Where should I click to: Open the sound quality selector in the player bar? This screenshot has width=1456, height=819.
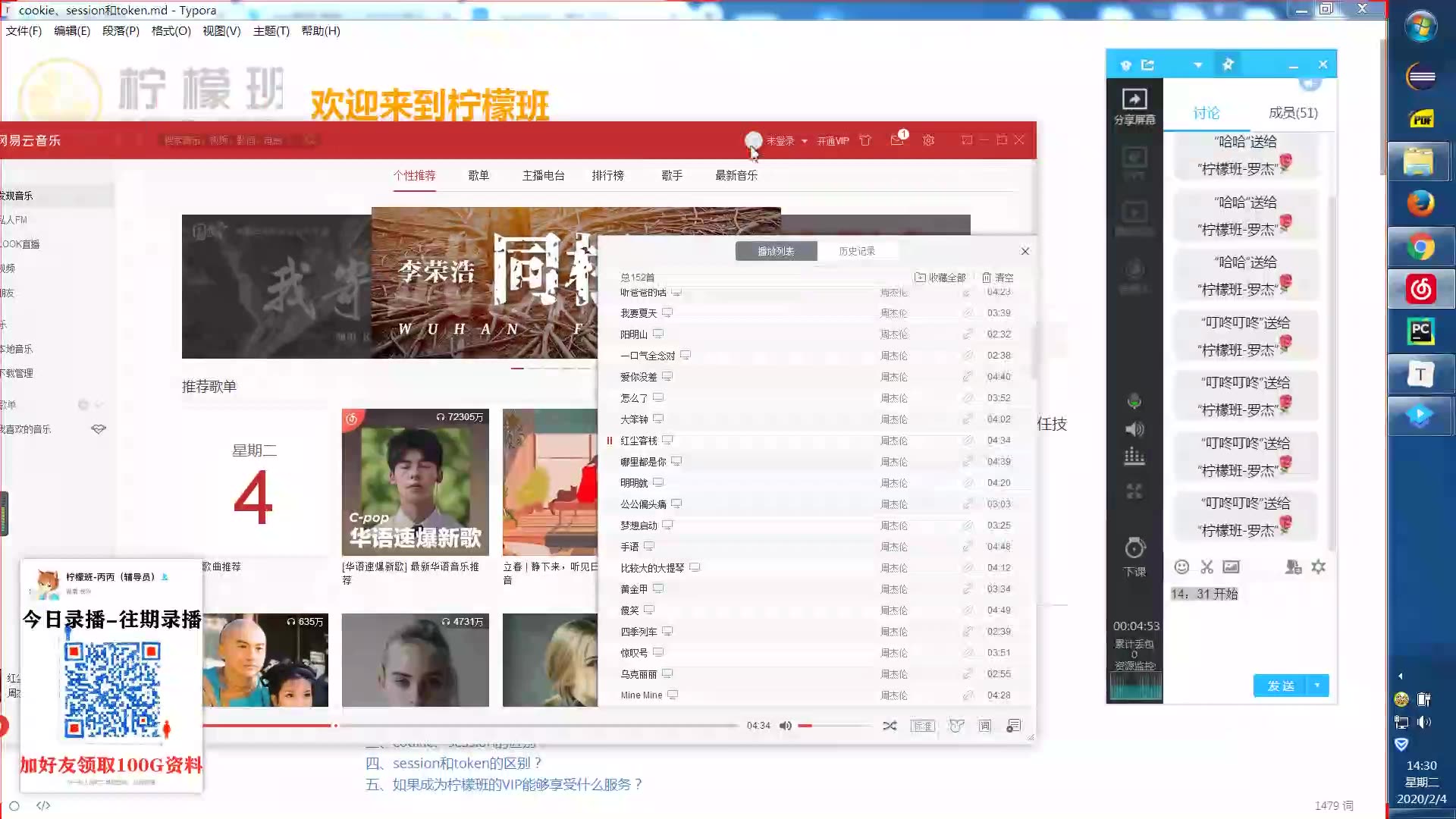(922, 726)
